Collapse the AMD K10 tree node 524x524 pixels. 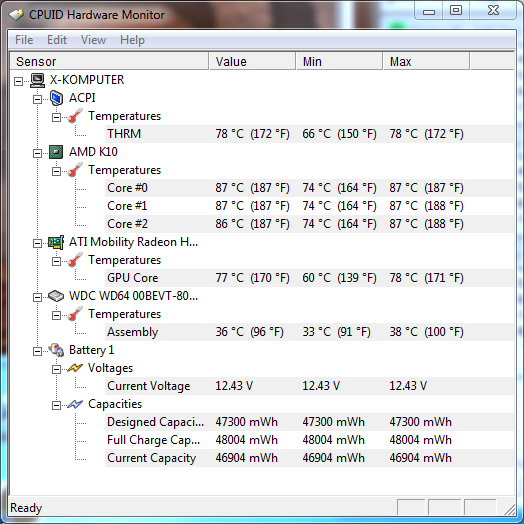coord(37,153)
